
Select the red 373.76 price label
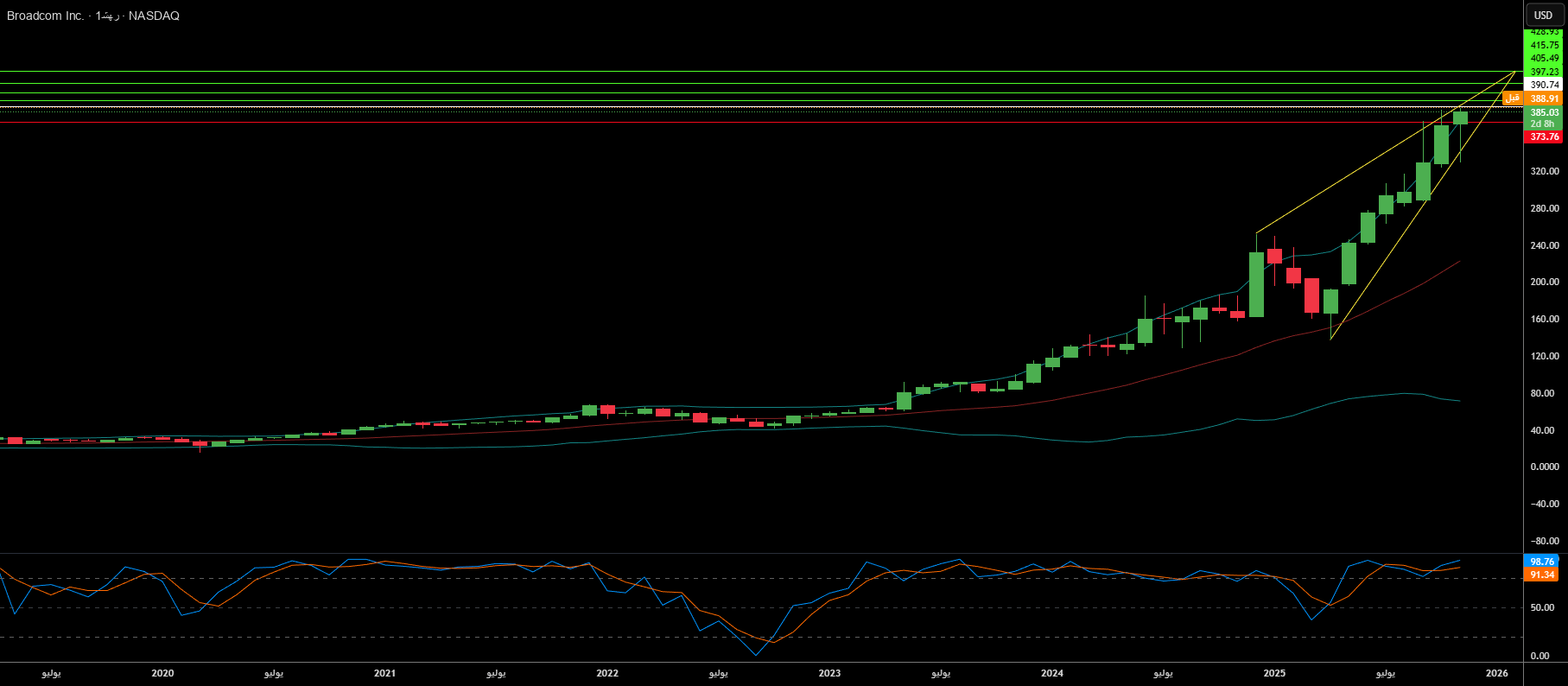point(1544,137)
